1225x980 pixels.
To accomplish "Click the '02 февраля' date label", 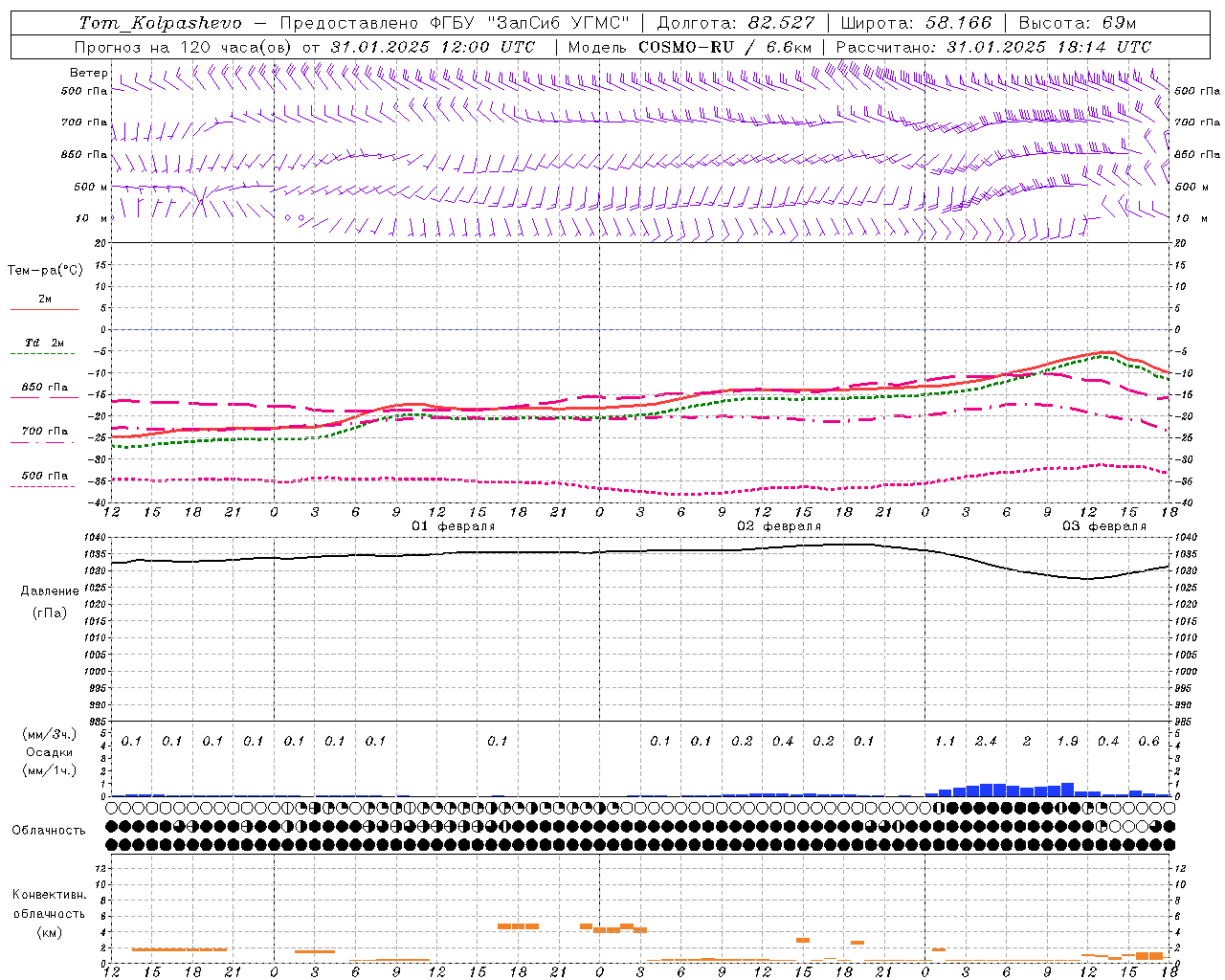I will pyautogui.click(x=779, y=526).
